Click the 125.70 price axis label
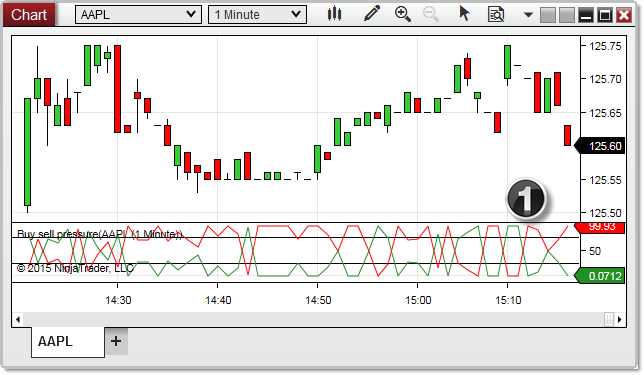The height and width of the screenshot is (375, 644). [605, 79]
